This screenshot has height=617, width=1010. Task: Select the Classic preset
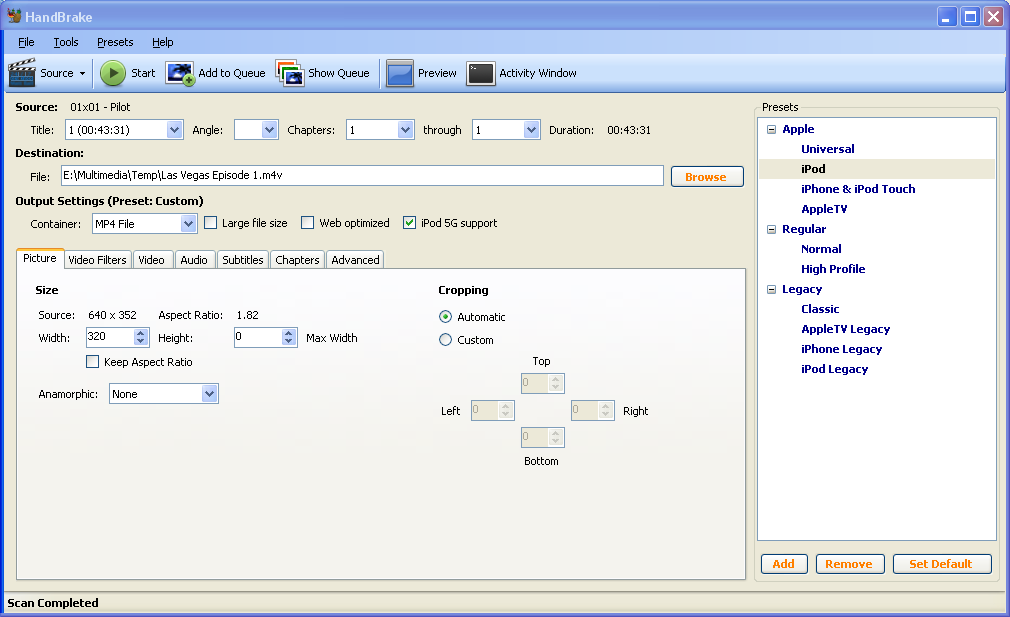(x=820, y=308)
